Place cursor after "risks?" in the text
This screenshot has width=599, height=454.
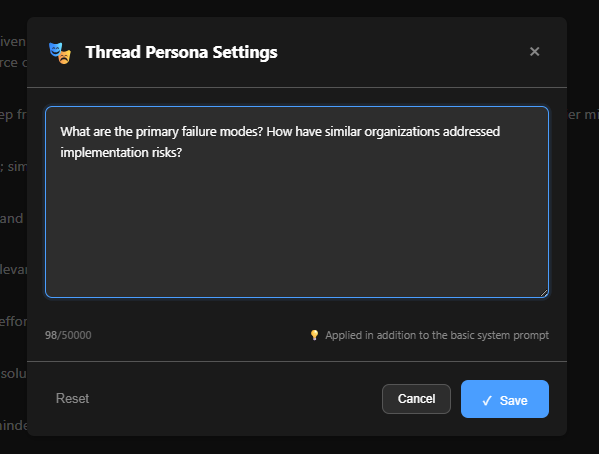[183, 152]
